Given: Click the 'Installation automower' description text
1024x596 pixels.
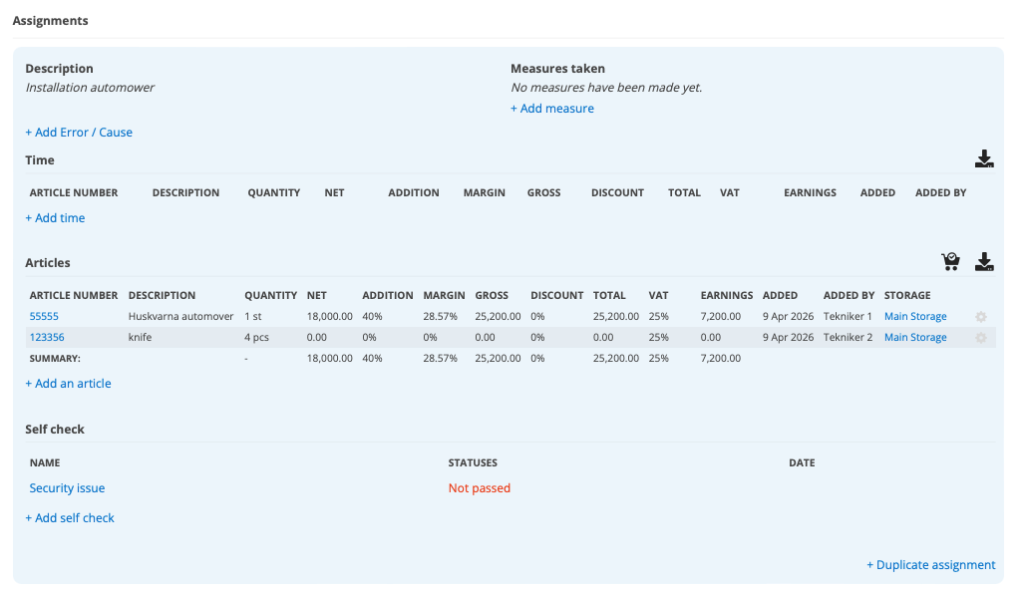Looking at the screenshot, I should point(90,87).
